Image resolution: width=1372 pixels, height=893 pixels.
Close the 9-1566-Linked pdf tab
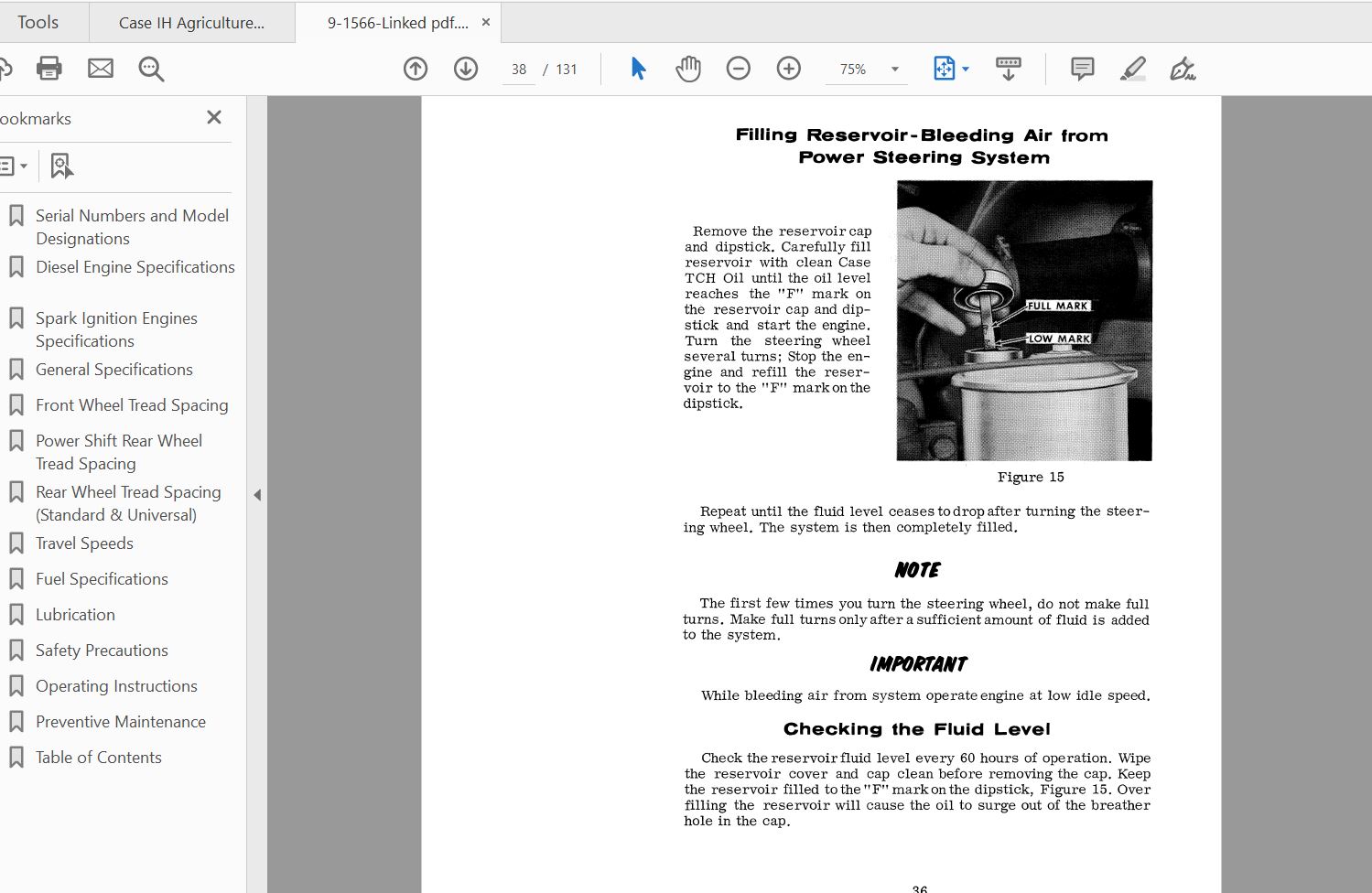click(x=486, y=22)
